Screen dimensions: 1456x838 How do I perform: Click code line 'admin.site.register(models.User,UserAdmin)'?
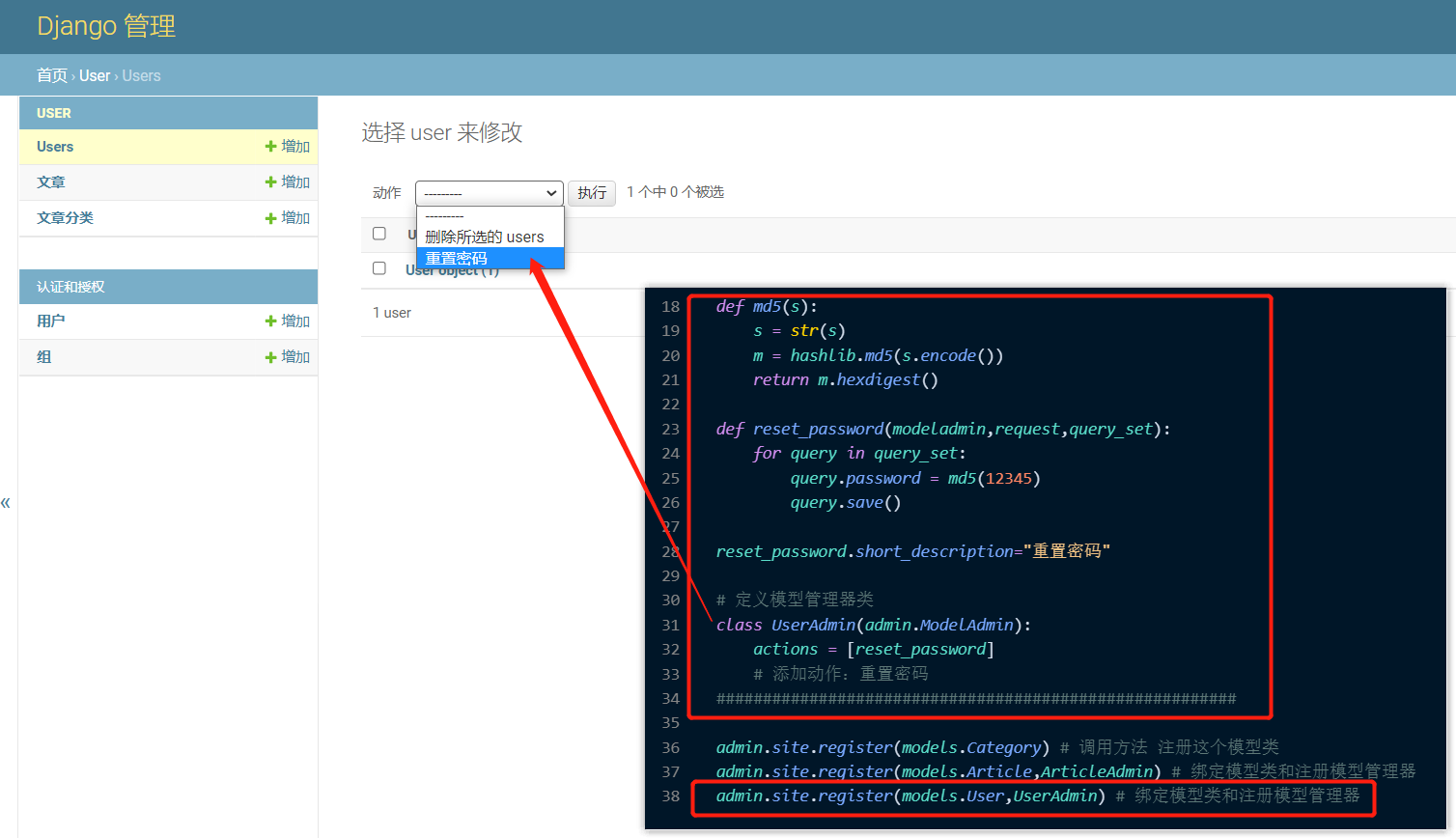(910, 796)
